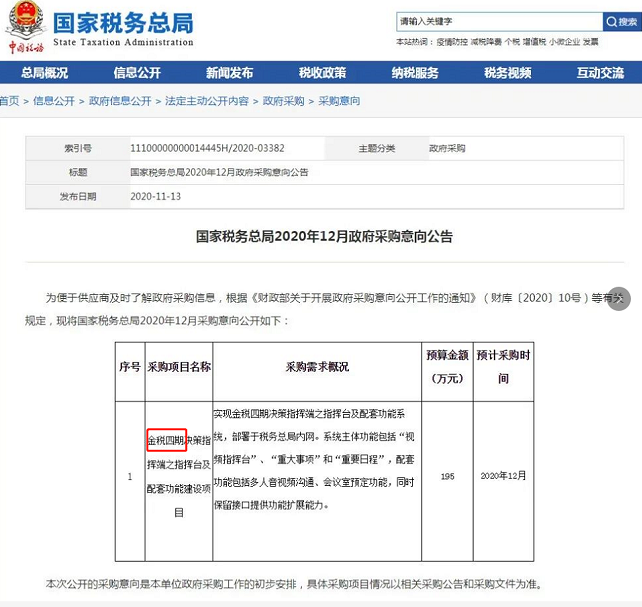Focus the 请输入关键字 search field
The width and height of the screenshot is (642, 607).
click(500, 22)
